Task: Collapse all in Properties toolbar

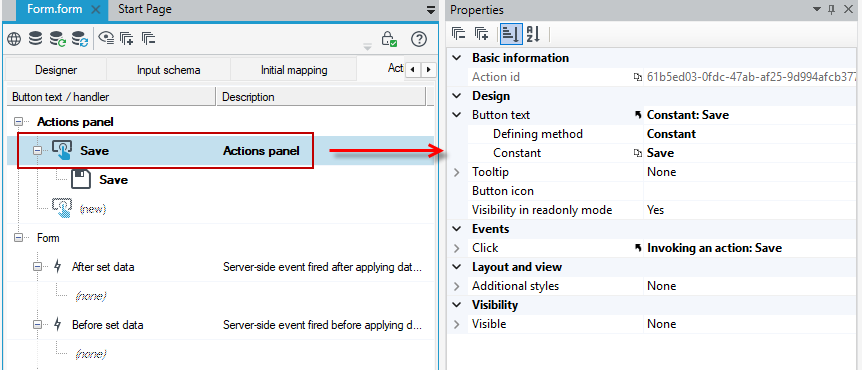Action: click(459, 34)
